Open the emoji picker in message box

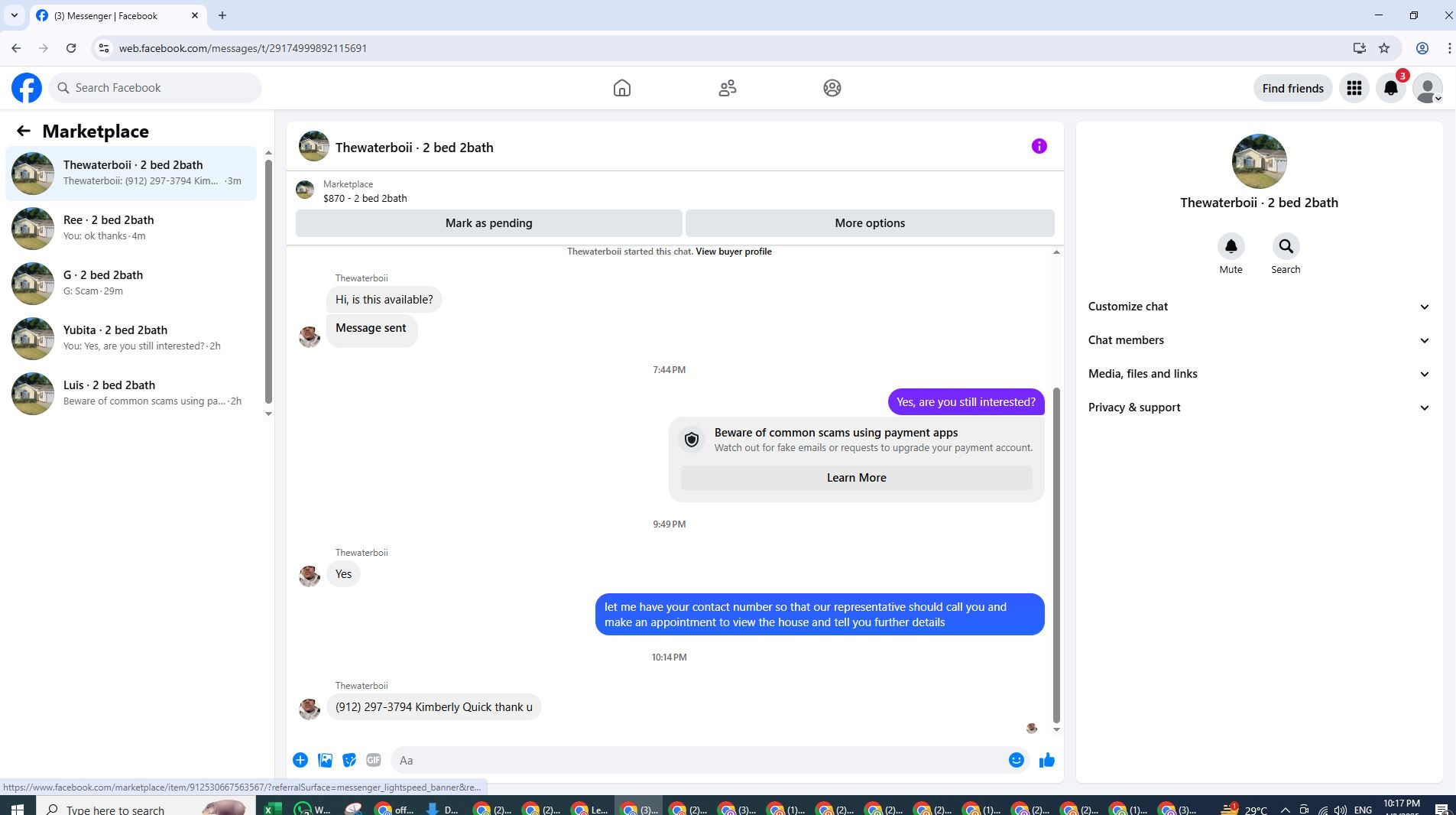pos(1017,760)
